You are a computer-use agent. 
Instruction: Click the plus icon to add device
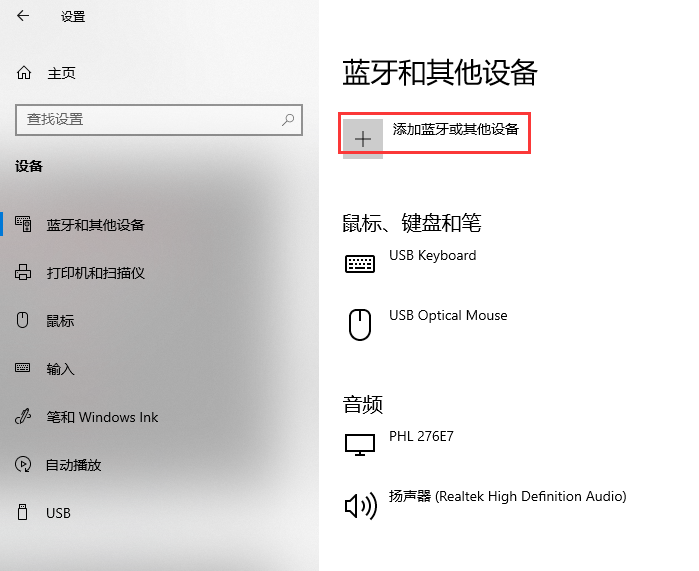363,139
